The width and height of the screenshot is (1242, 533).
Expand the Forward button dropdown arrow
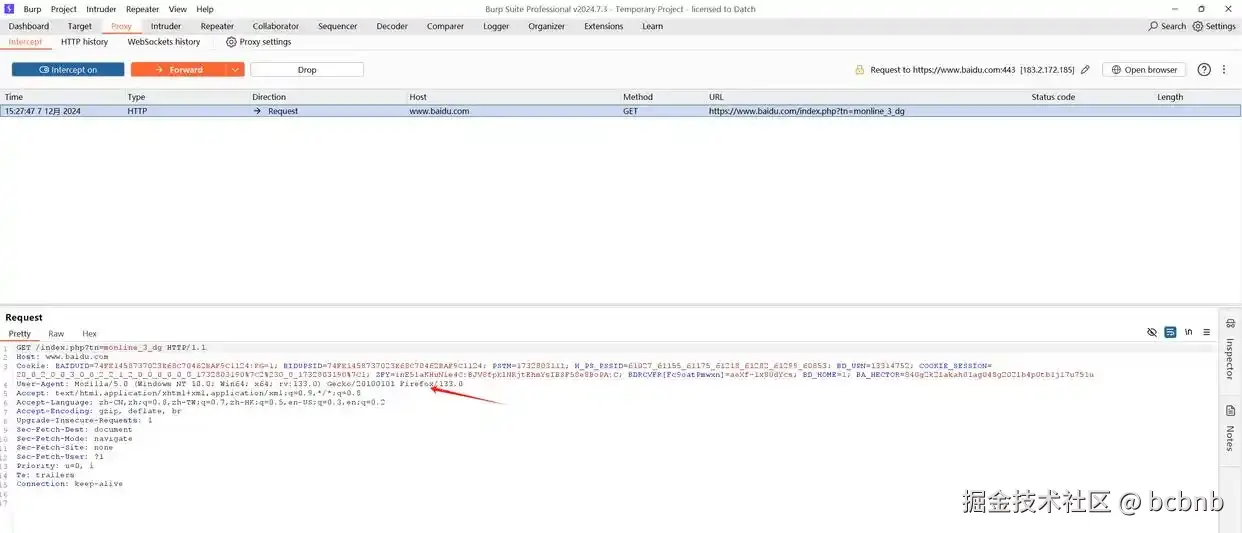coord(235,70)
